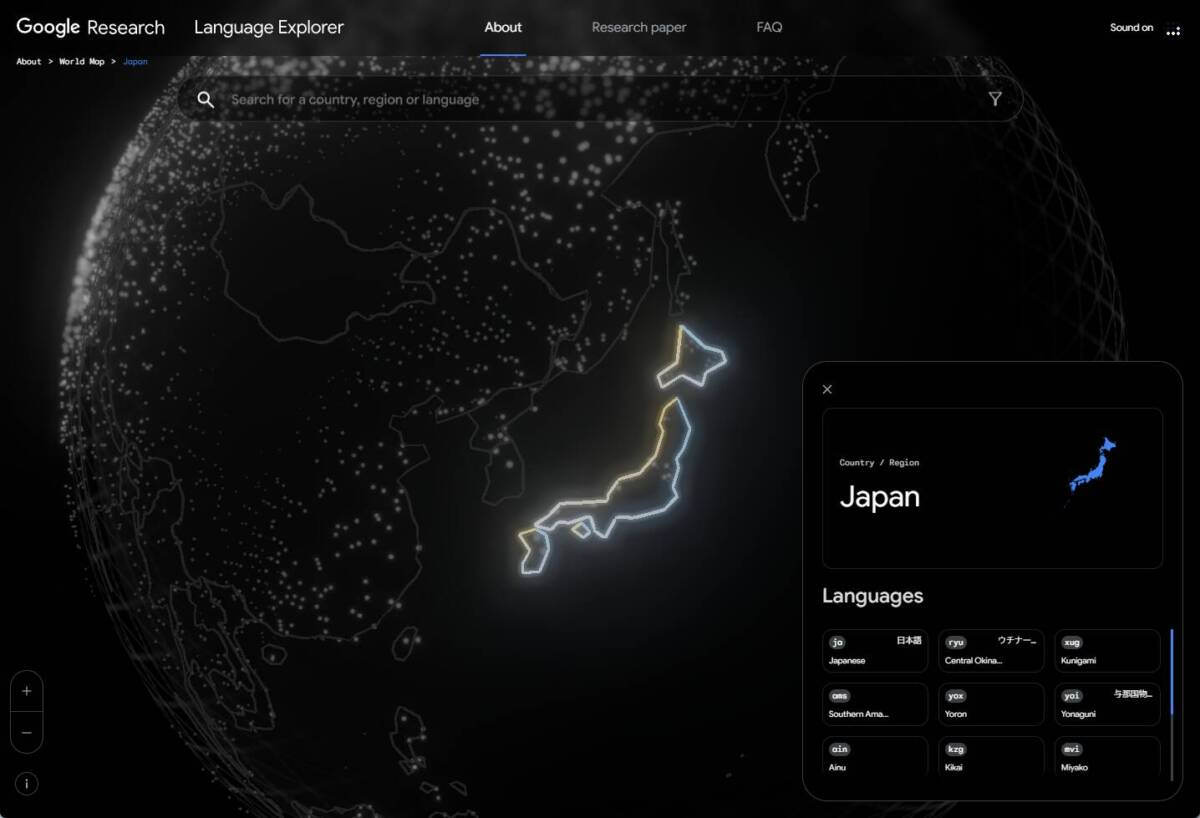Switch to the Research paper tab
The height and width of the screenshot is (818, 1200).
639,27
